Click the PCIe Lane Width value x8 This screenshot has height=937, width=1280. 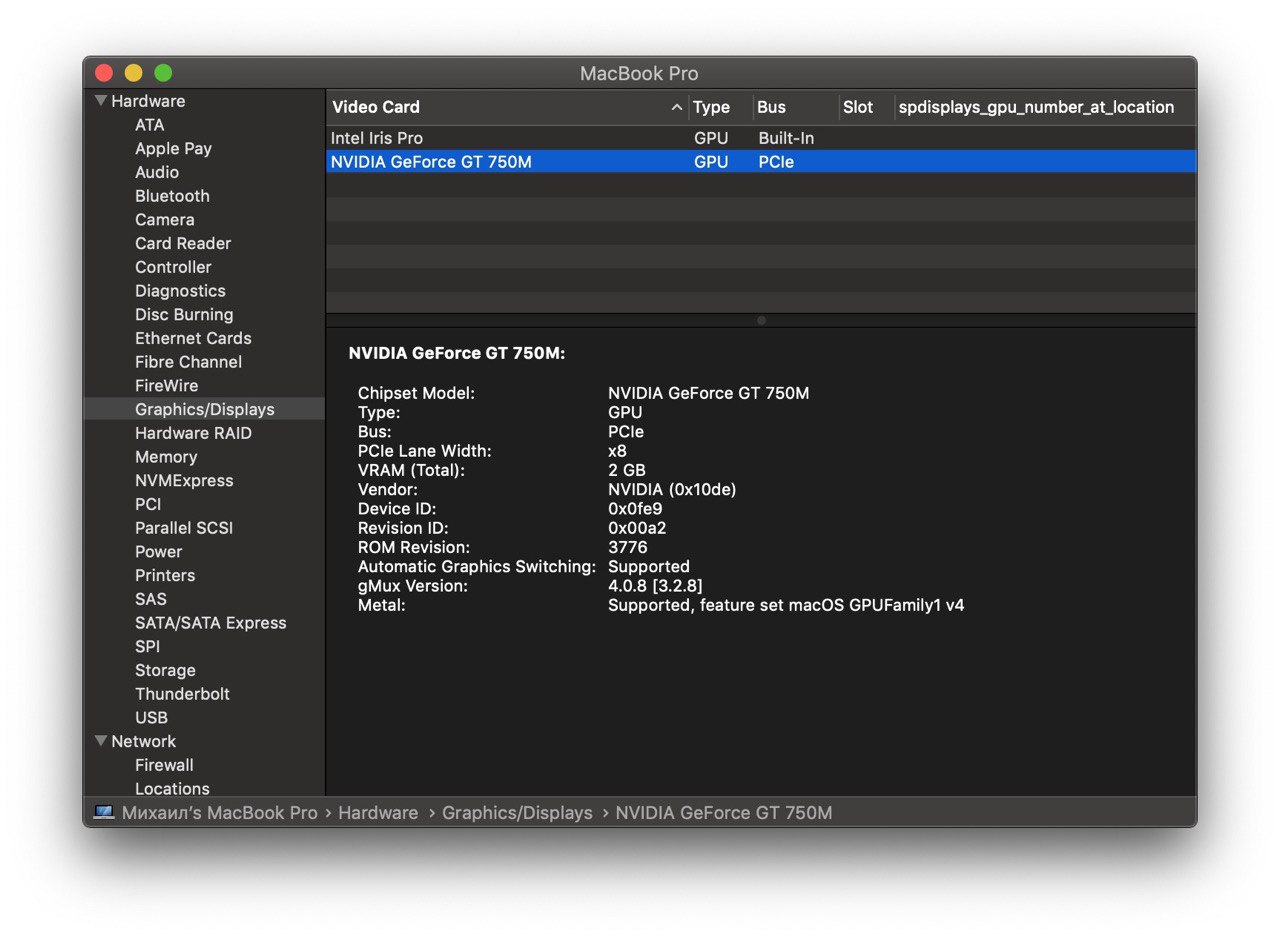tap(617, 451)
